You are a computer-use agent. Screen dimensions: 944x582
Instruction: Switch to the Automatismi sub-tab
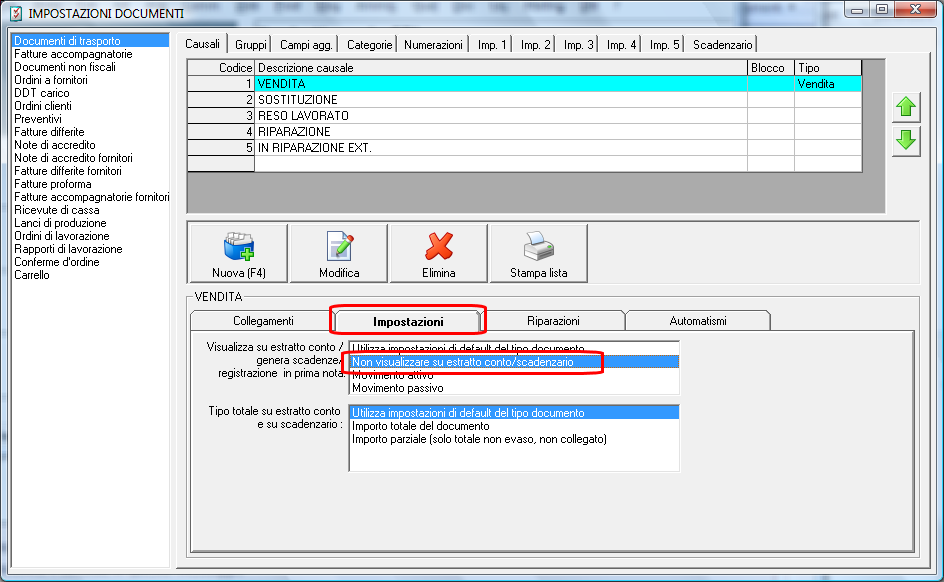(x=698, y=321)
